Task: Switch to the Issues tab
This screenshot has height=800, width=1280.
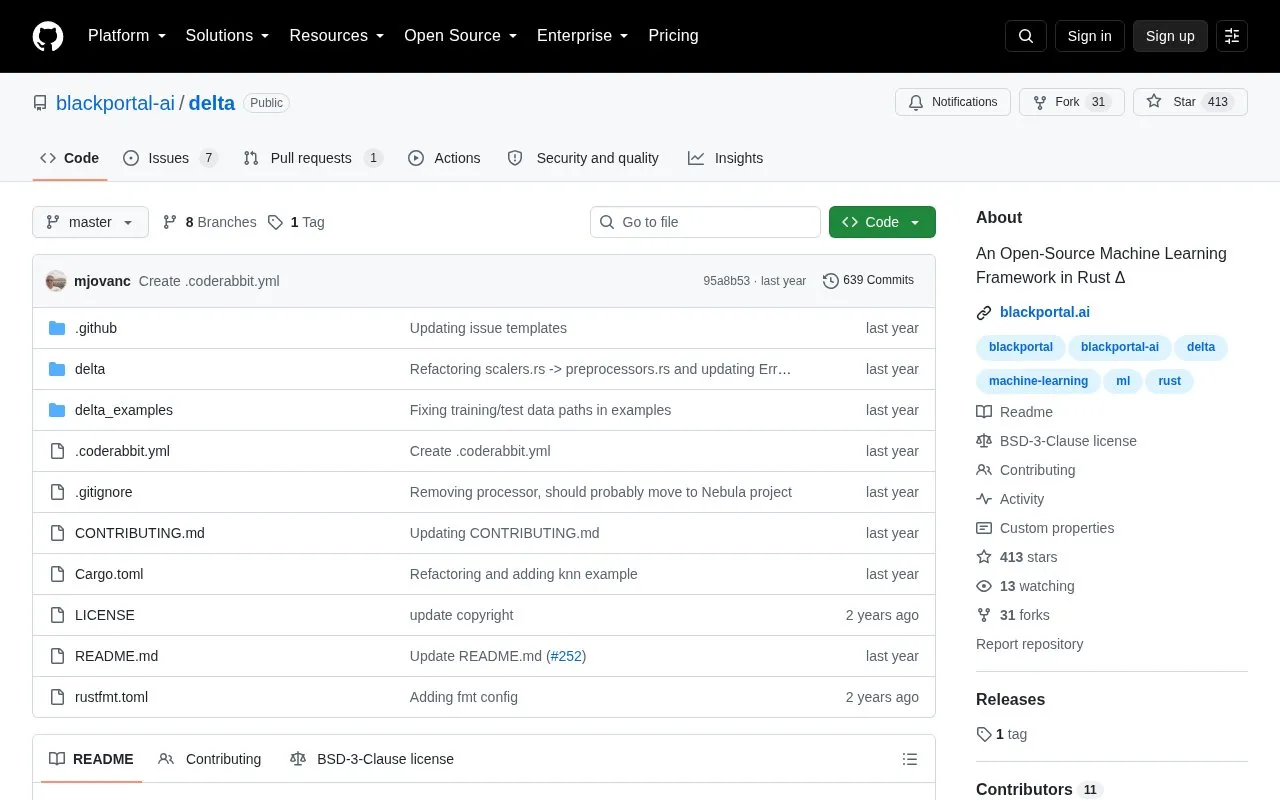Action: (170, 158)
